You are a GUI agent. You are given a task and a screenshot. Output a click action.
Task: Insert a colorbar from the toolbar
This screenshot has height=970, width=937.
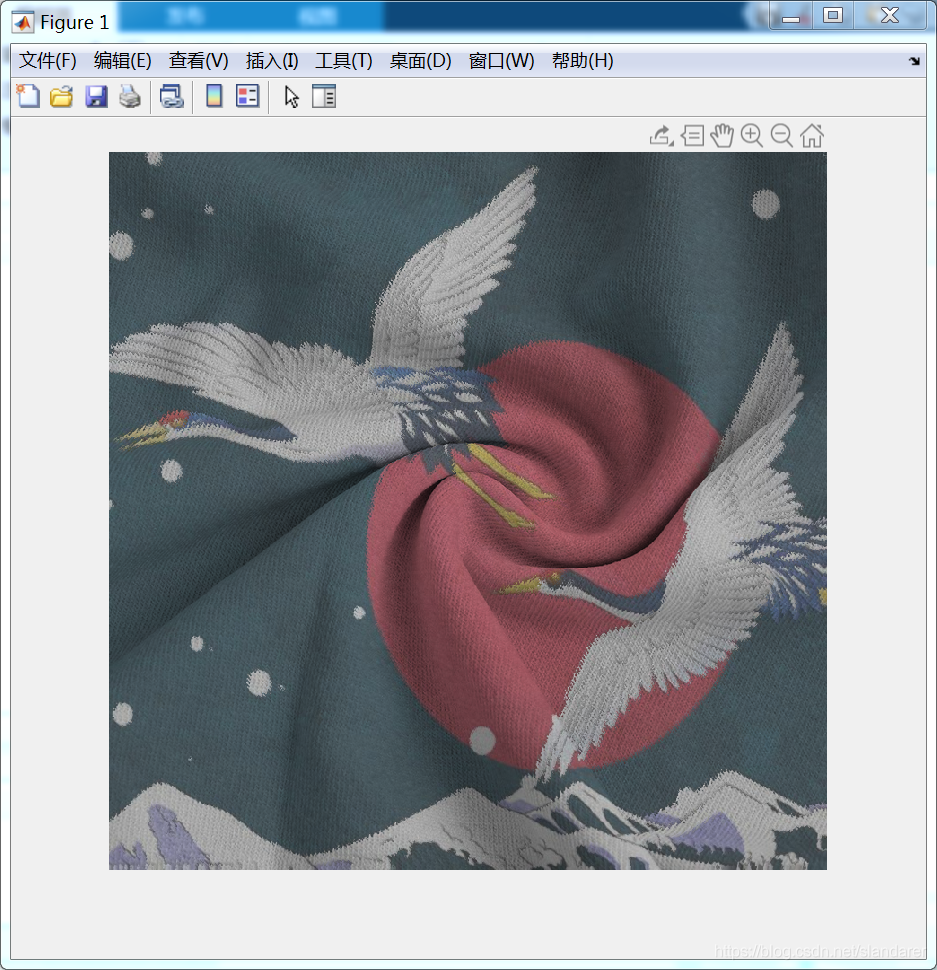pyautogui.click(x=214, y=97)
